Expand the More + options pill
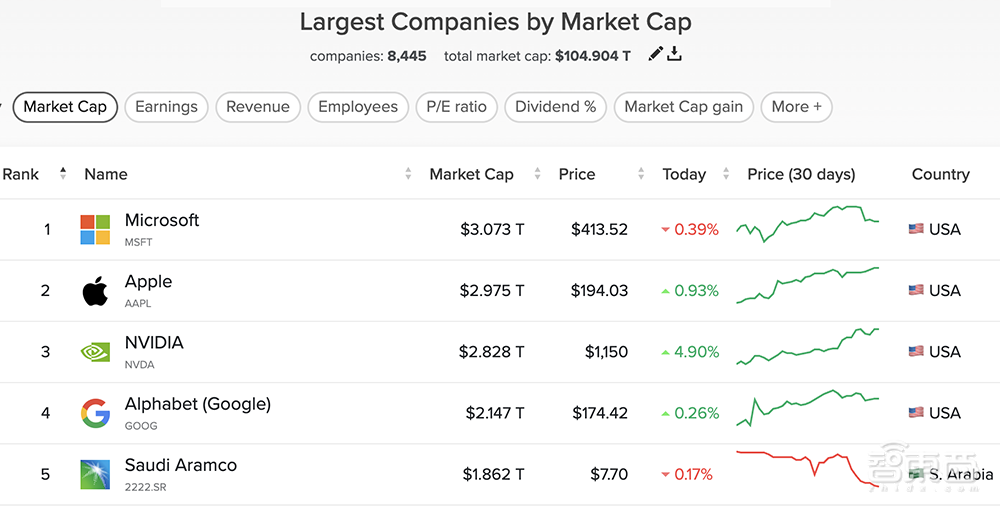The image size is (1000, 511). (x=797, y=107)
